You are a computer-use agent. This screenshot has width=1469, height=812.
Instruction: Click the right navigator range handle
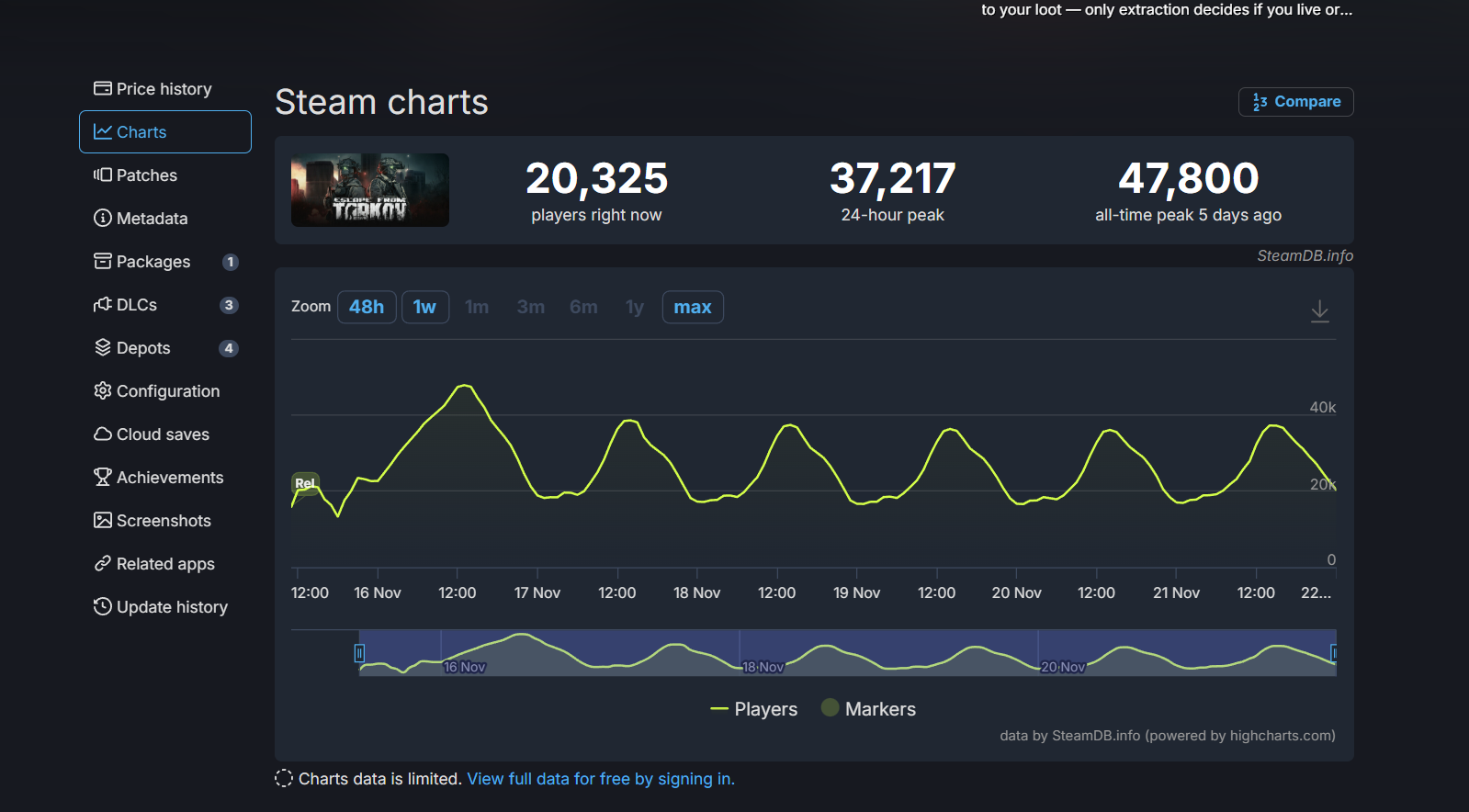[x=1334, y=653]
